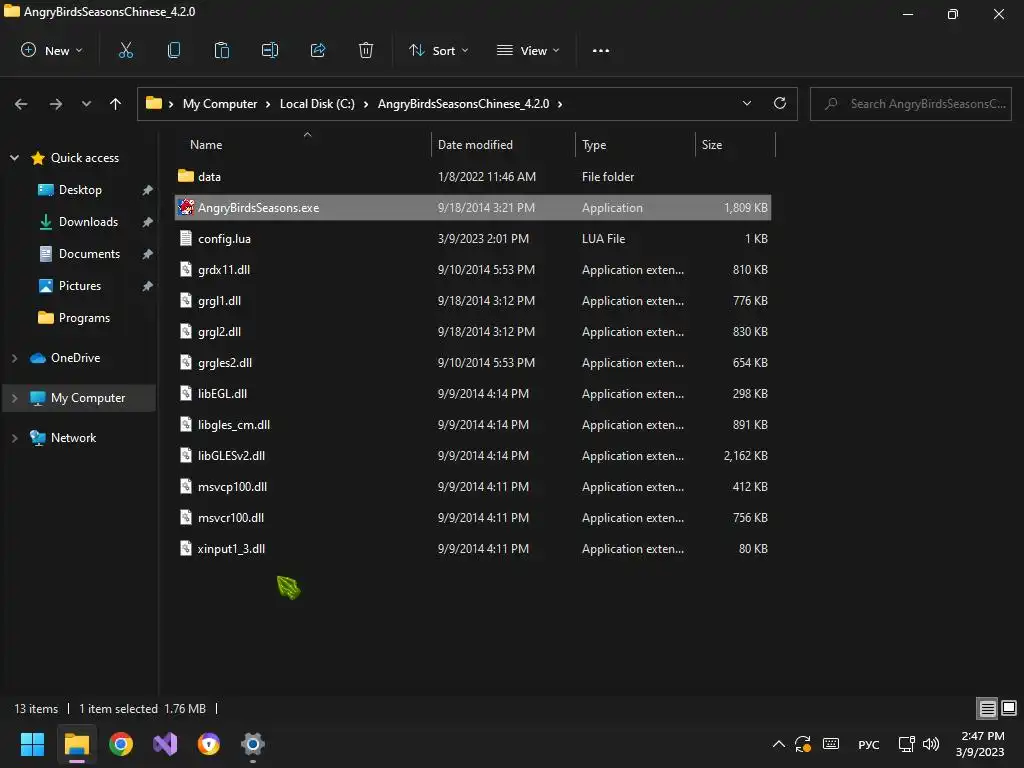This screenshot has height=768, width=1024.
Task: Go up one folder level arrow
Action: tap(116, 104)
